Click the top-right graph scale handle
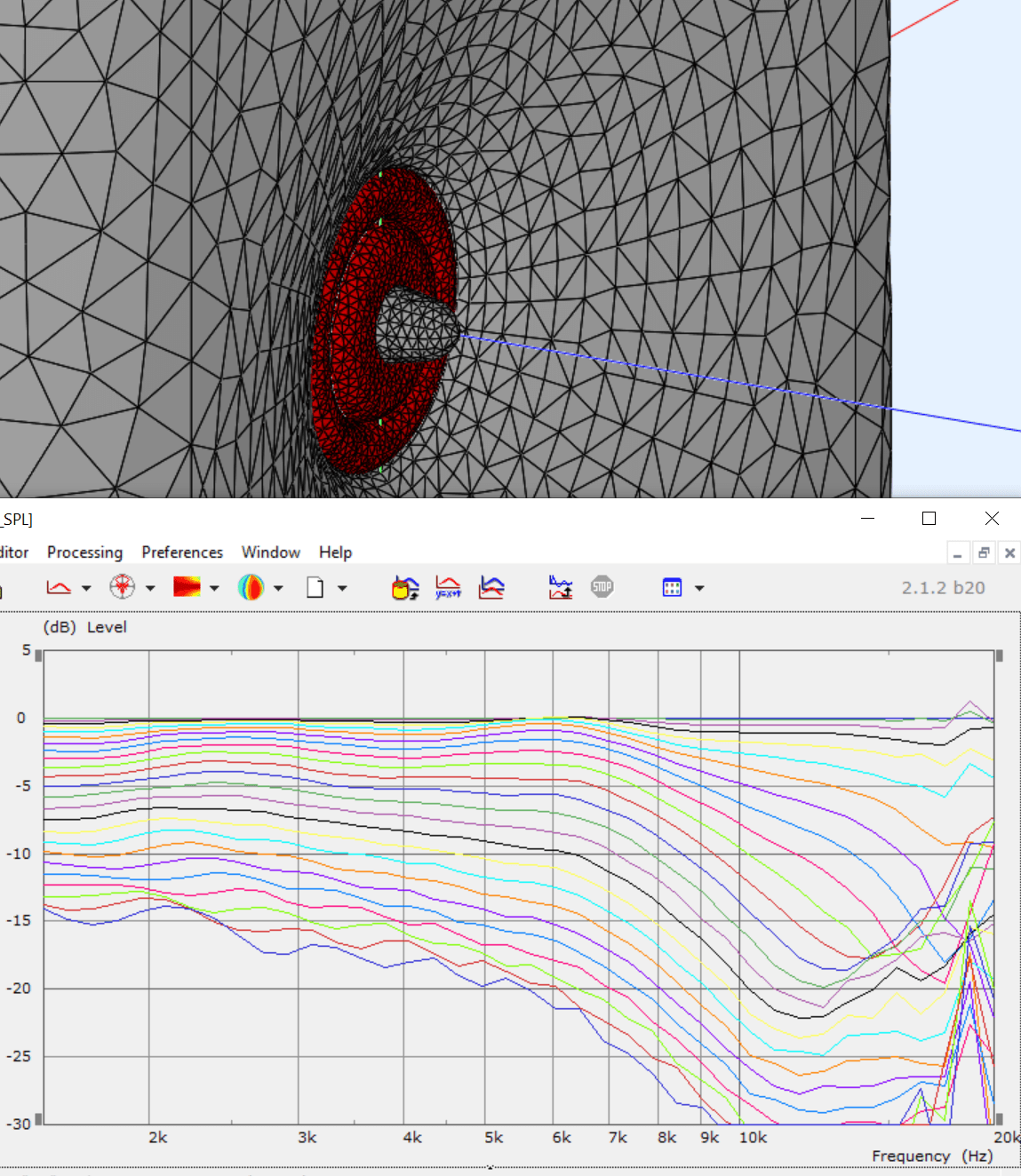Screen dimensions: 1021x1176 (1000, 656)
